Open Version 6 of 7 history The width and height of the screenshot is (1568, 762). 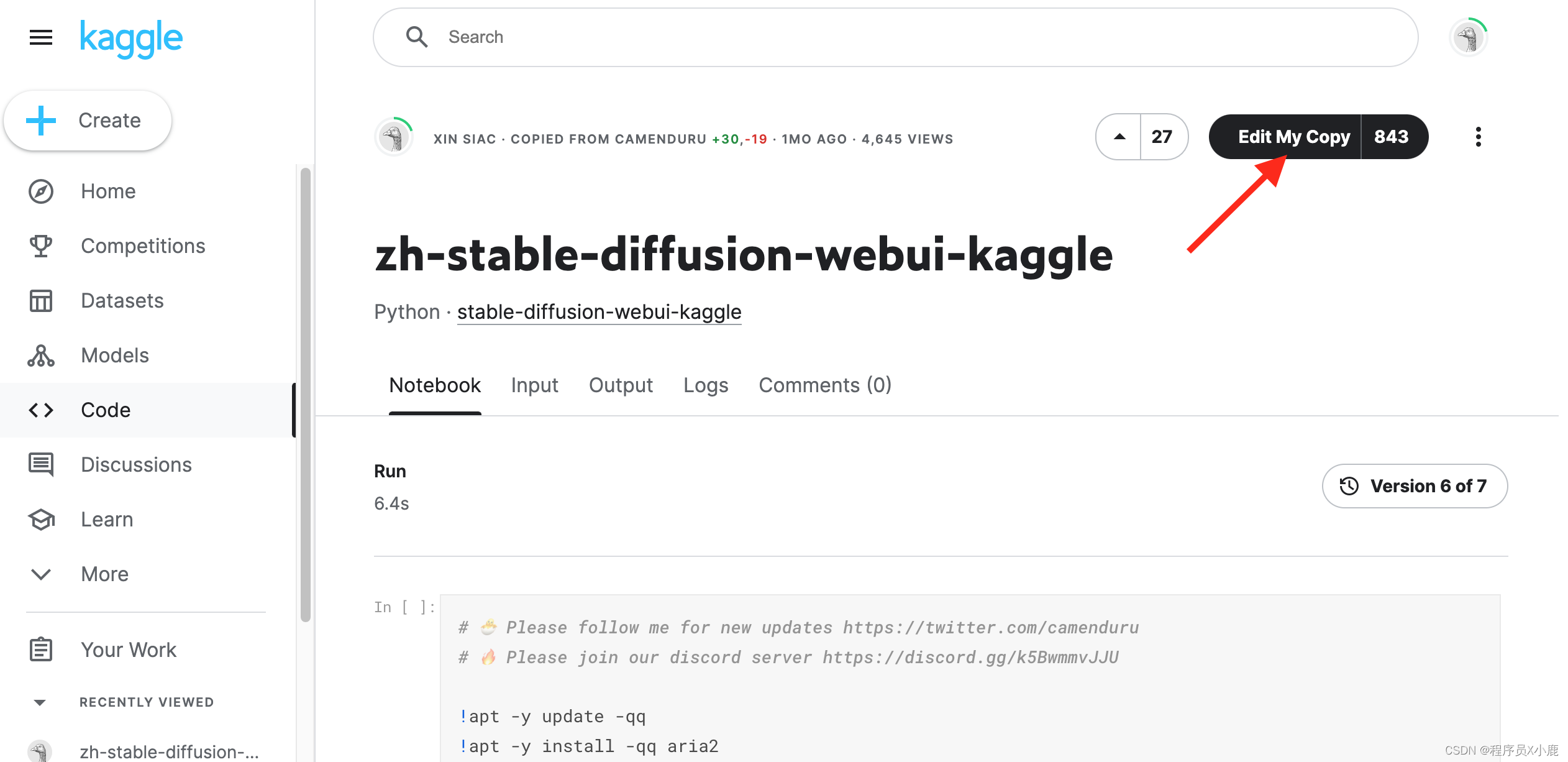tap(1415, 486)
